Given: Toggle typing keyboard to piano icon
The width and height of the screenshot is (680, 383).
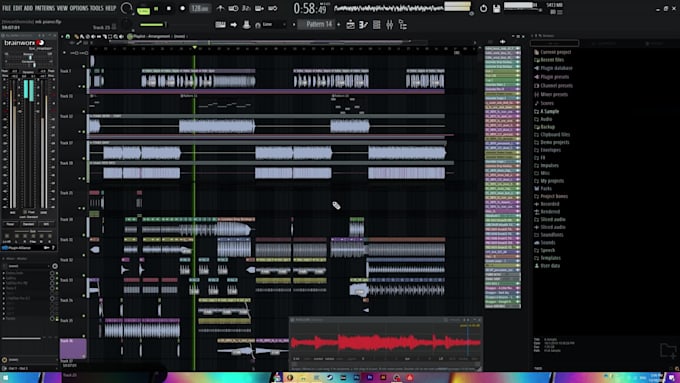Looking at the screenshot, I should [x=220, y=25].
